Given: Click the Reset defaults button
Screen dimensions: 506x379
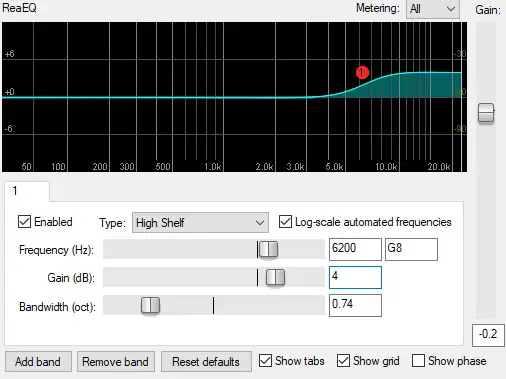Looking at the screenshot, I should tap(206, 362).
